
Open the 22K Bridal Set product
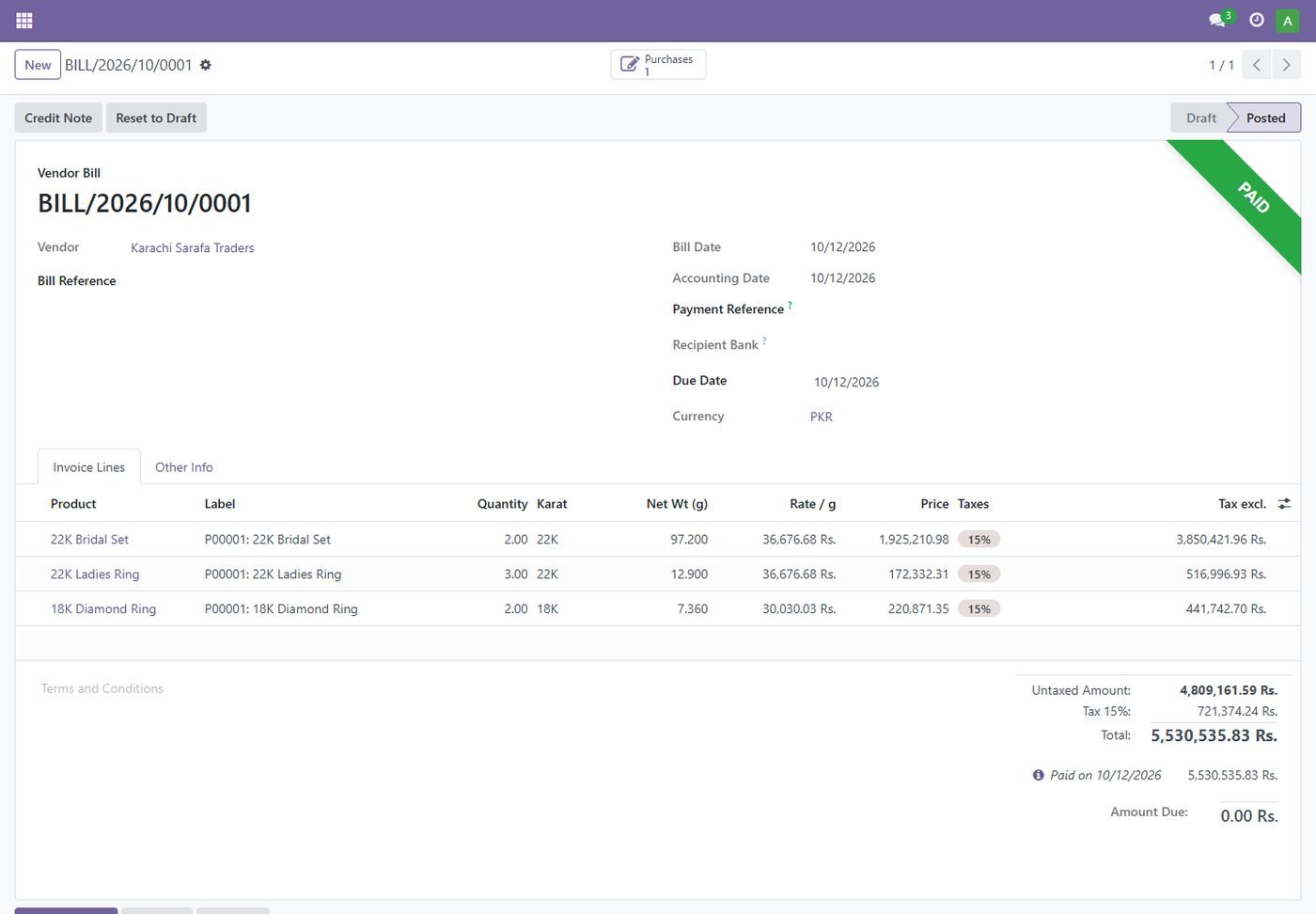pos(89,540)
